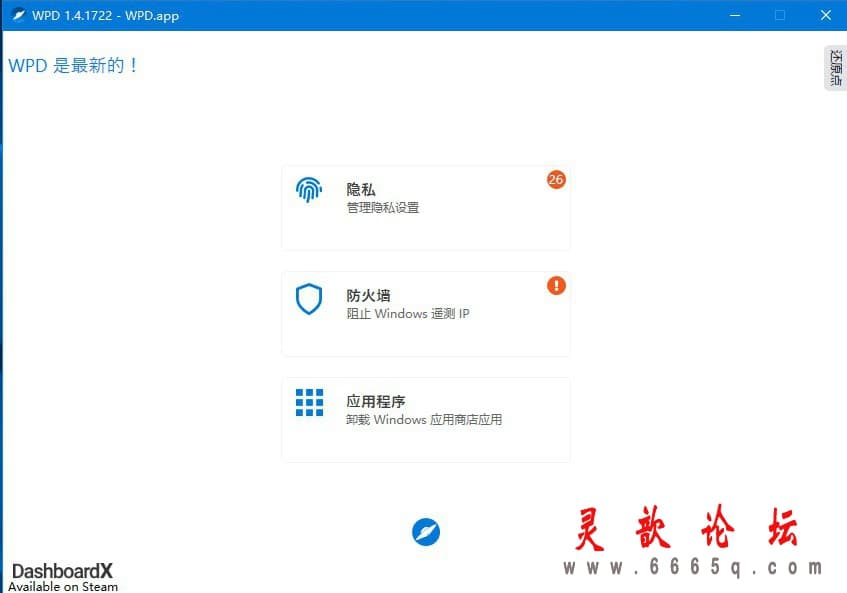
Task: Click the round blue WPD logo
Action: click(x=426, y=532)
